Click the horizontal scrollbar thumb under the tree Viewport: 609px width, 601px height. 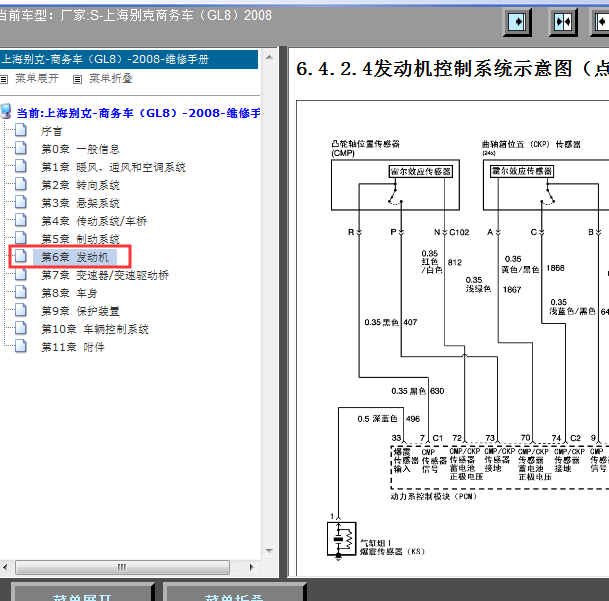pos(122,567)
